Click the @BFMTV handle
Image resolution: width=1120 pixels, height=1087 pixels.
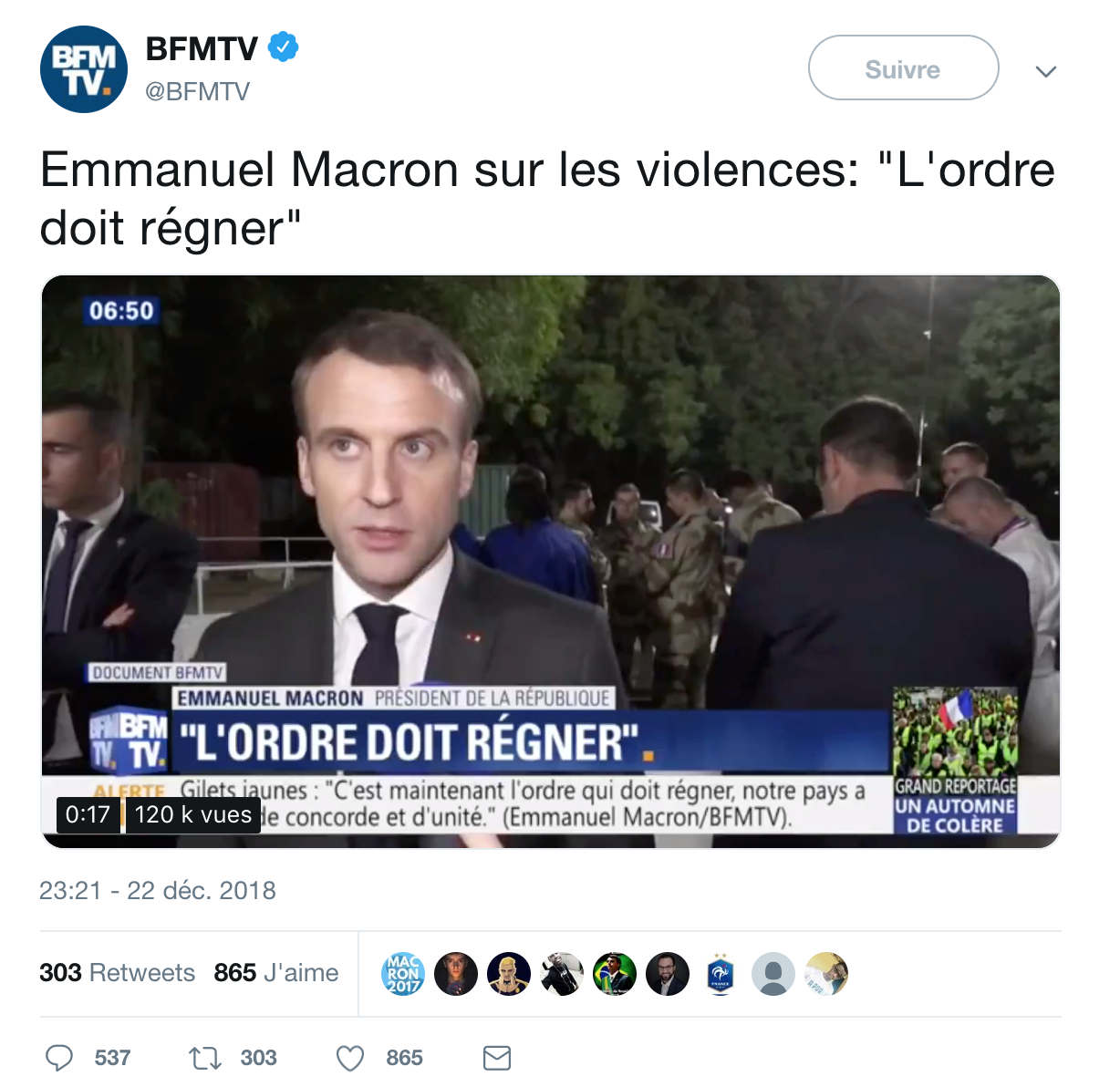[198, 91]
